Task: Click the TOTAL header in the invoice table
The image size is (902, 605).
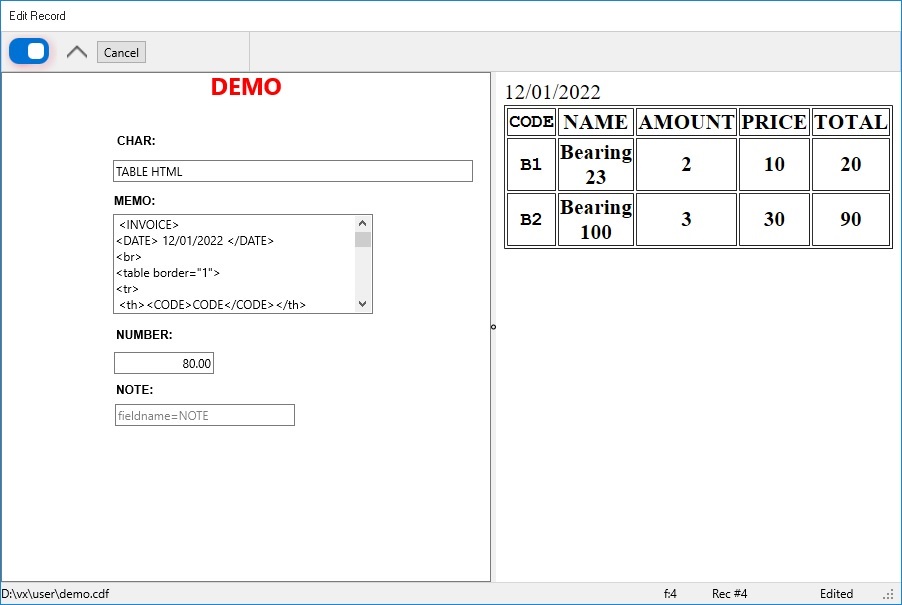Action: pos(851,121)
